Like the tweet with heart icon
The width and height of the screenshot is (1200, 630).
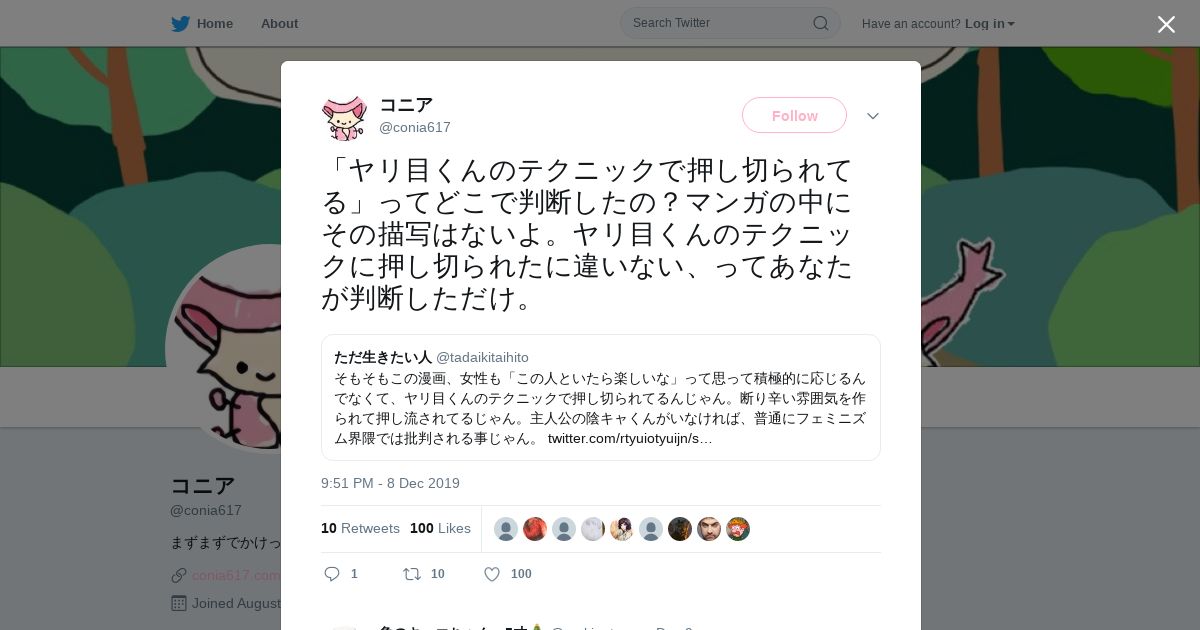[492, 574]
